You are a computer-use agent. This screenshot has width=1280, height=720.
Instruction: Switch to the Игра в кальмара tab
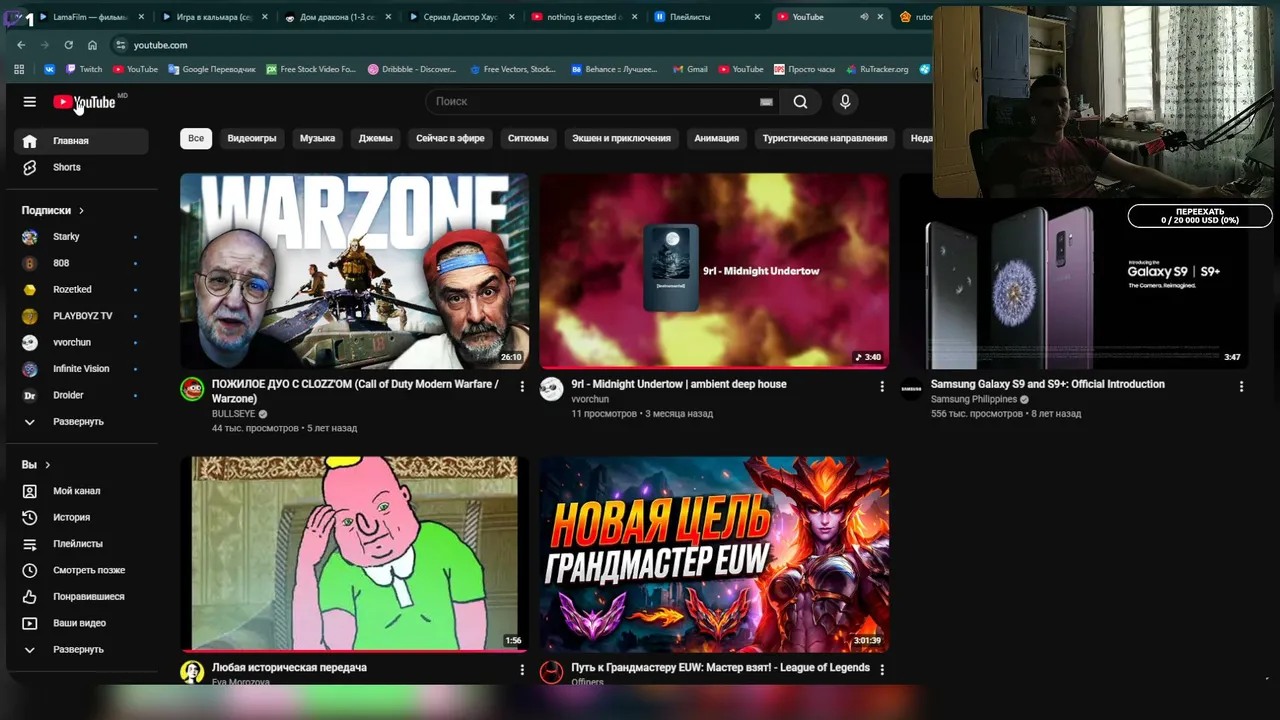pyautogui.click(x=215, y=17)
